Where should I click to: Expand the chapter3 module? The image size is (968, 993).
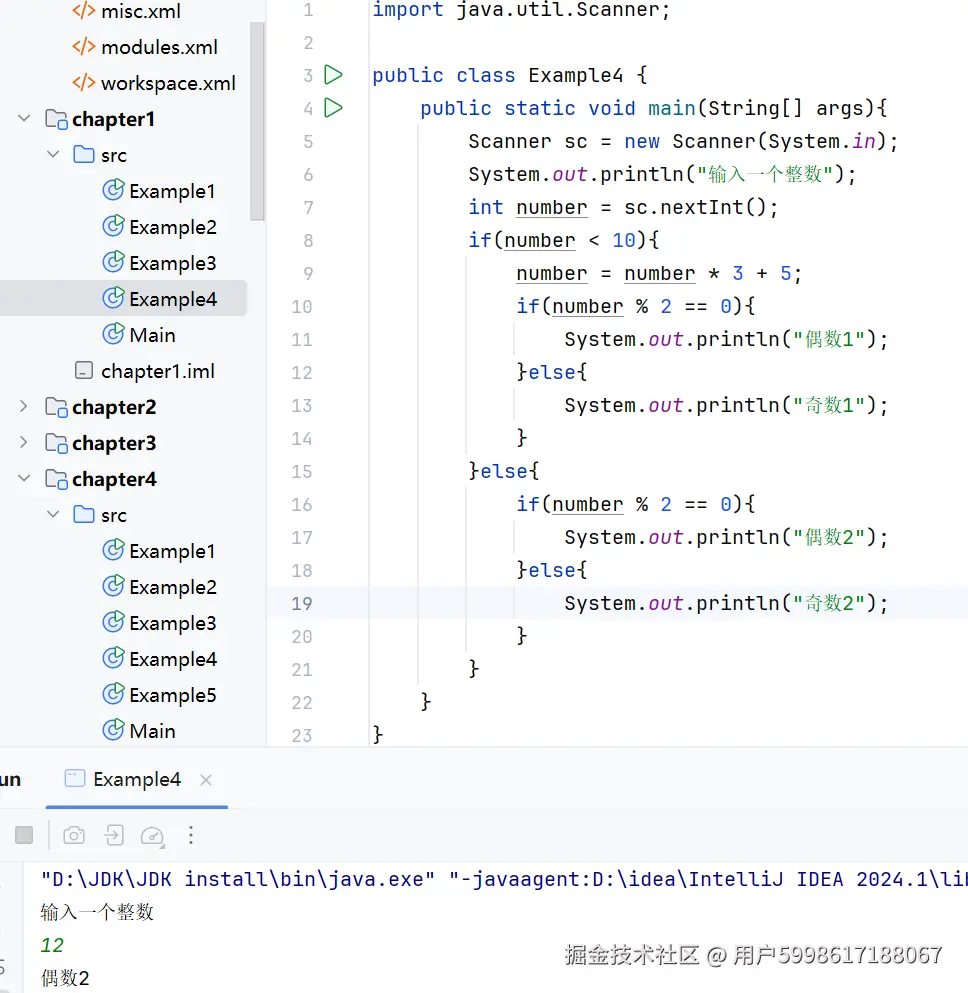(24, 443)
